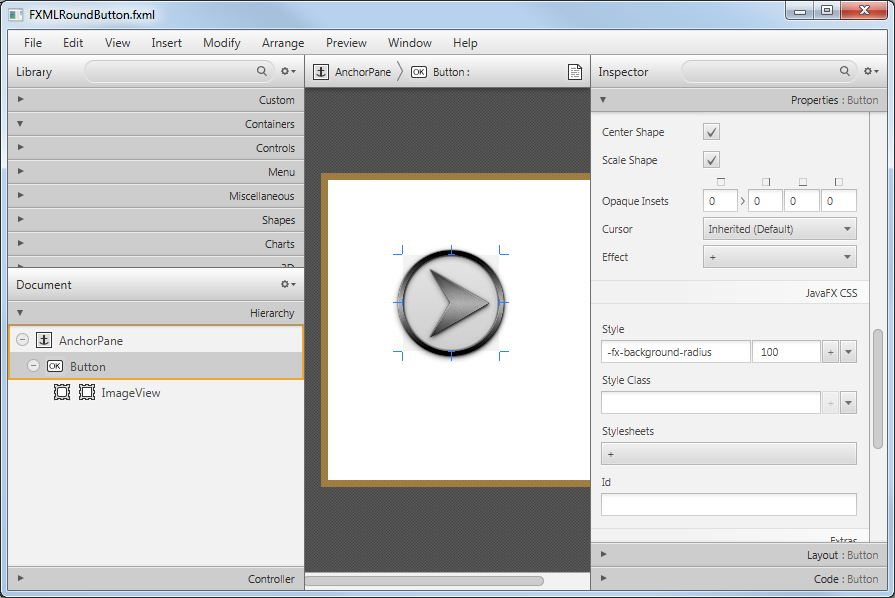The height and width of the screenshot is (598, 895).
Task: Select the Button icon in the breadcrumb path
Action: [419, 71]
